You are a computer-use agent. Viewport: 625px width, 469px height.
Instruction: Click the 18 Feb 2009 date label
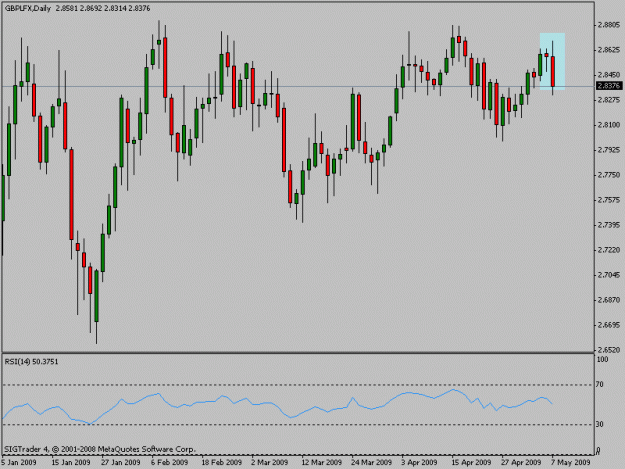click(221, 463)
